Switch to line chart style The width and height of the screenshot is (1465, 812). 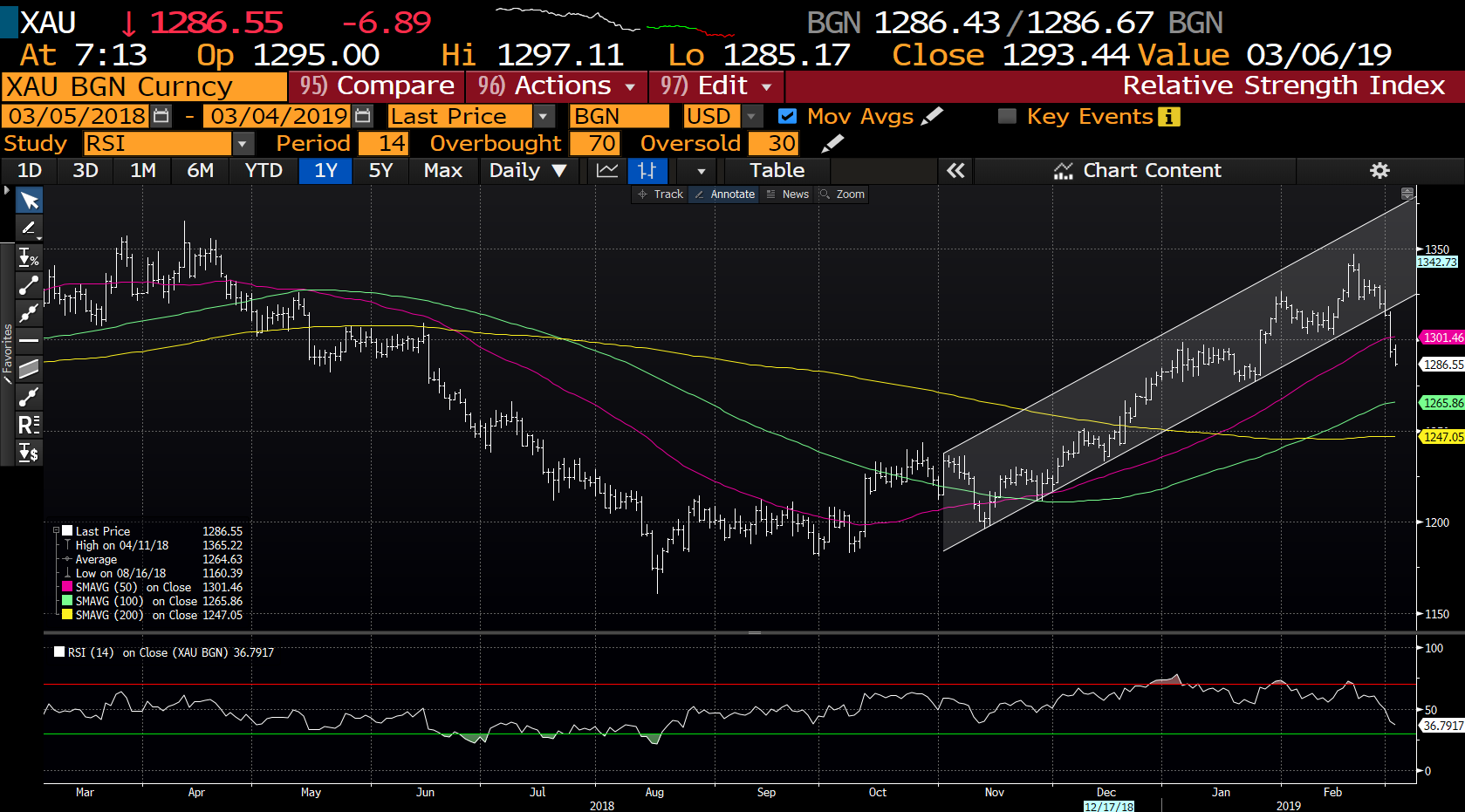607,171
